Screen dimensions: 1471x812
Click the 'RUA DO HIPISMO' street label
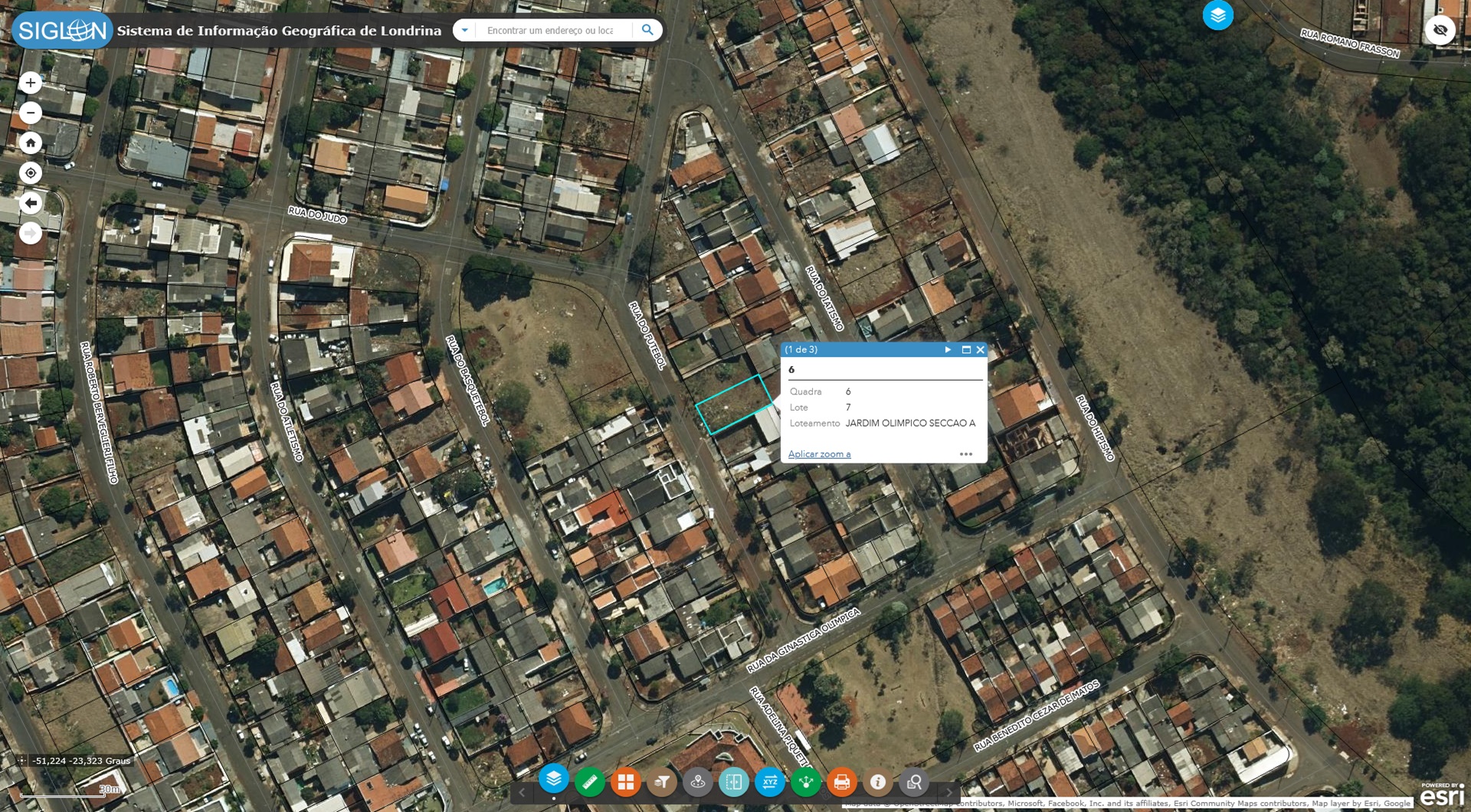coord(1095,427)
